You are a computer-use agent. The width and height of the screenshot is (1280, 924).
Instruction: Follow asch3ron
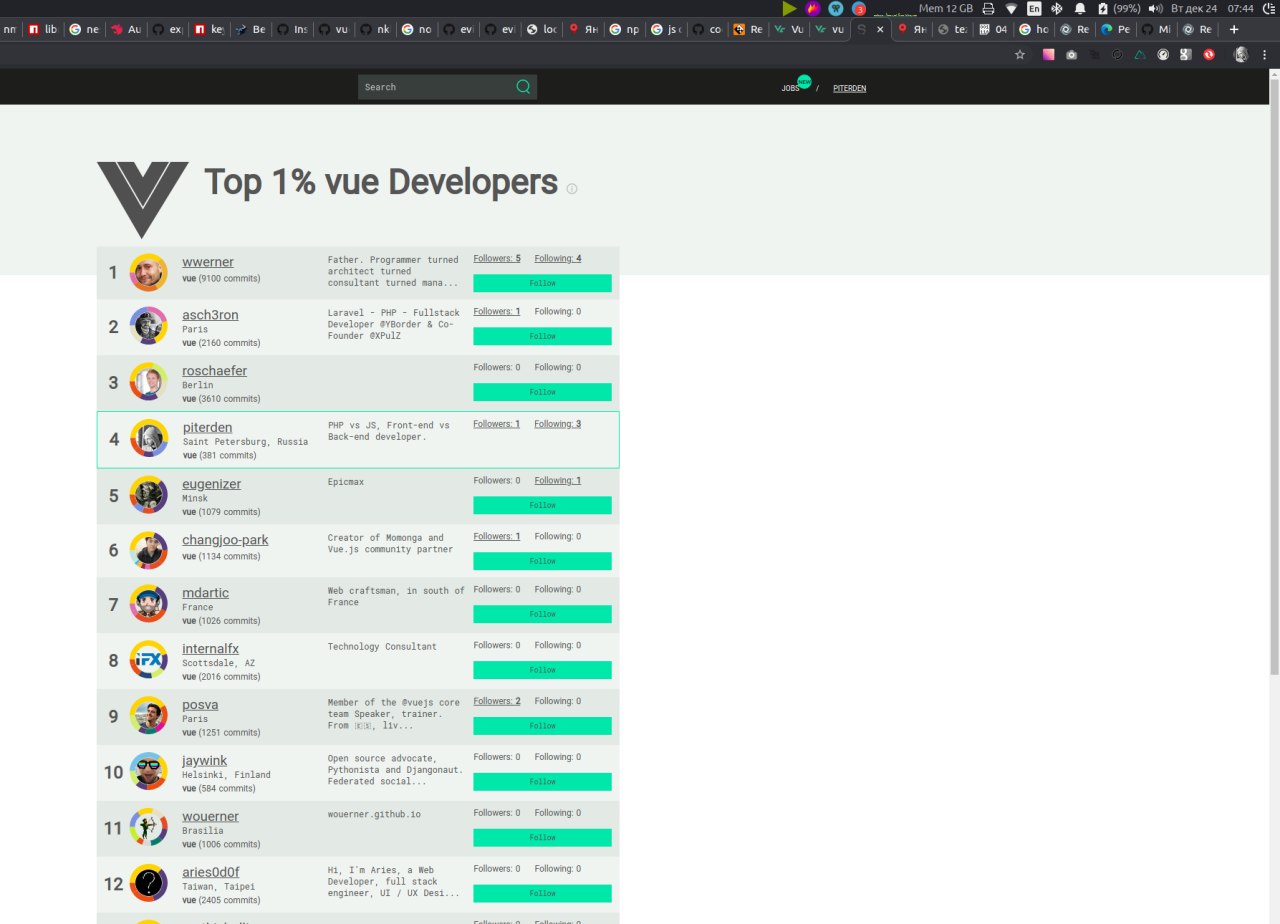click(542, 336)
